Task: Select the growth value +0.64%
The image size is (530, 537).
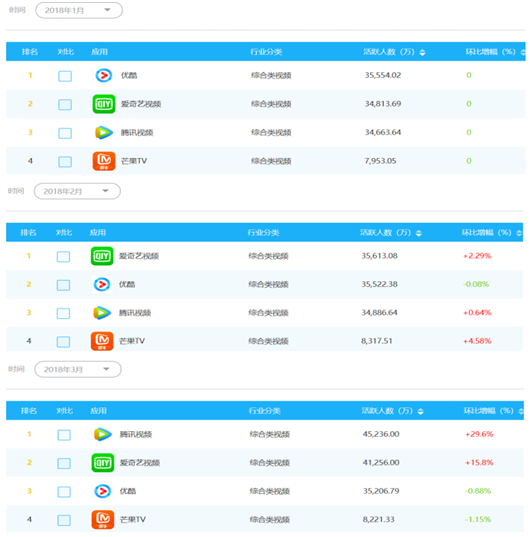Action: tap(477, 313)
